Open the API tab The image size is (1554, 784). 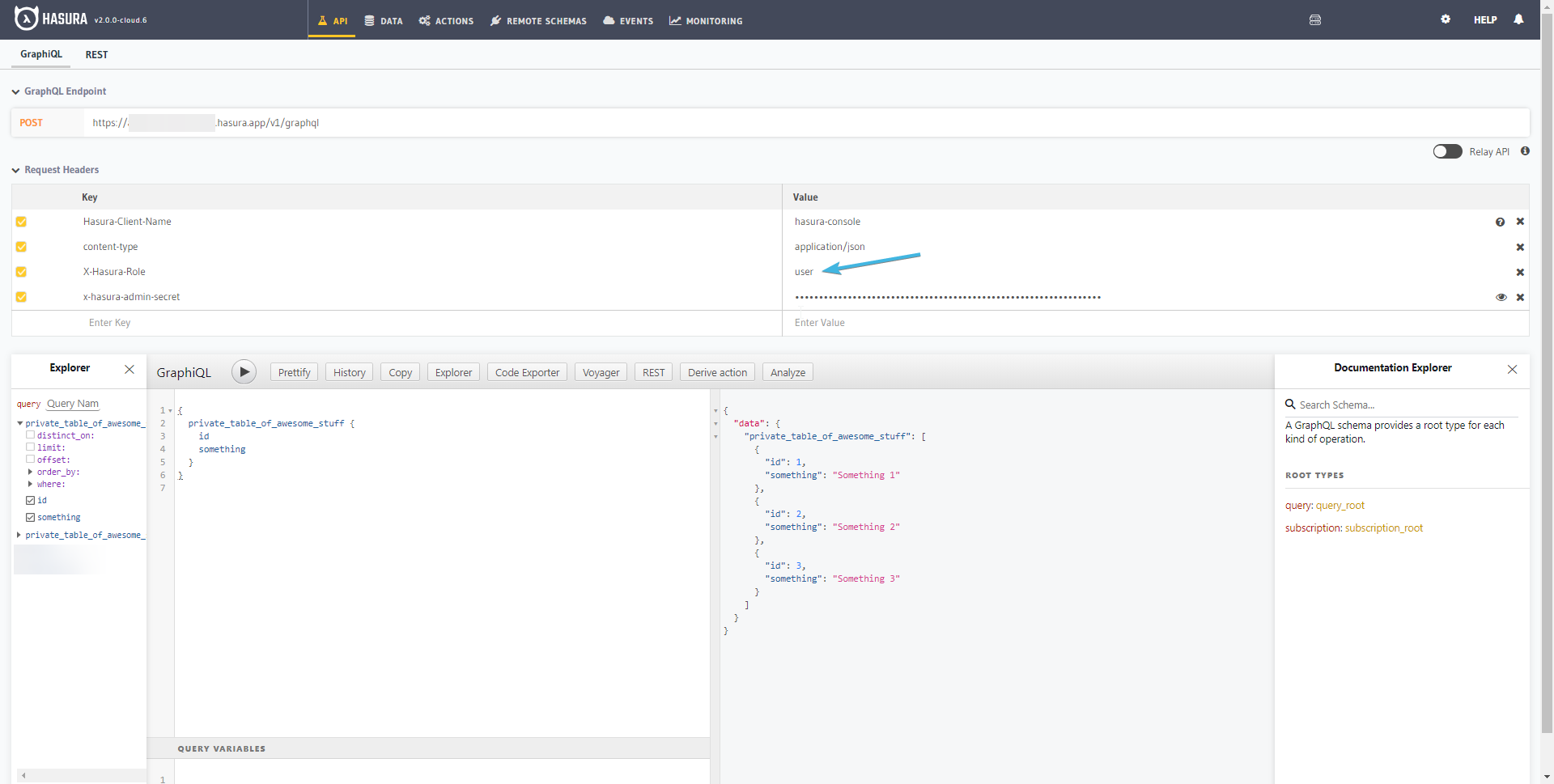click(x=332, y=20)
